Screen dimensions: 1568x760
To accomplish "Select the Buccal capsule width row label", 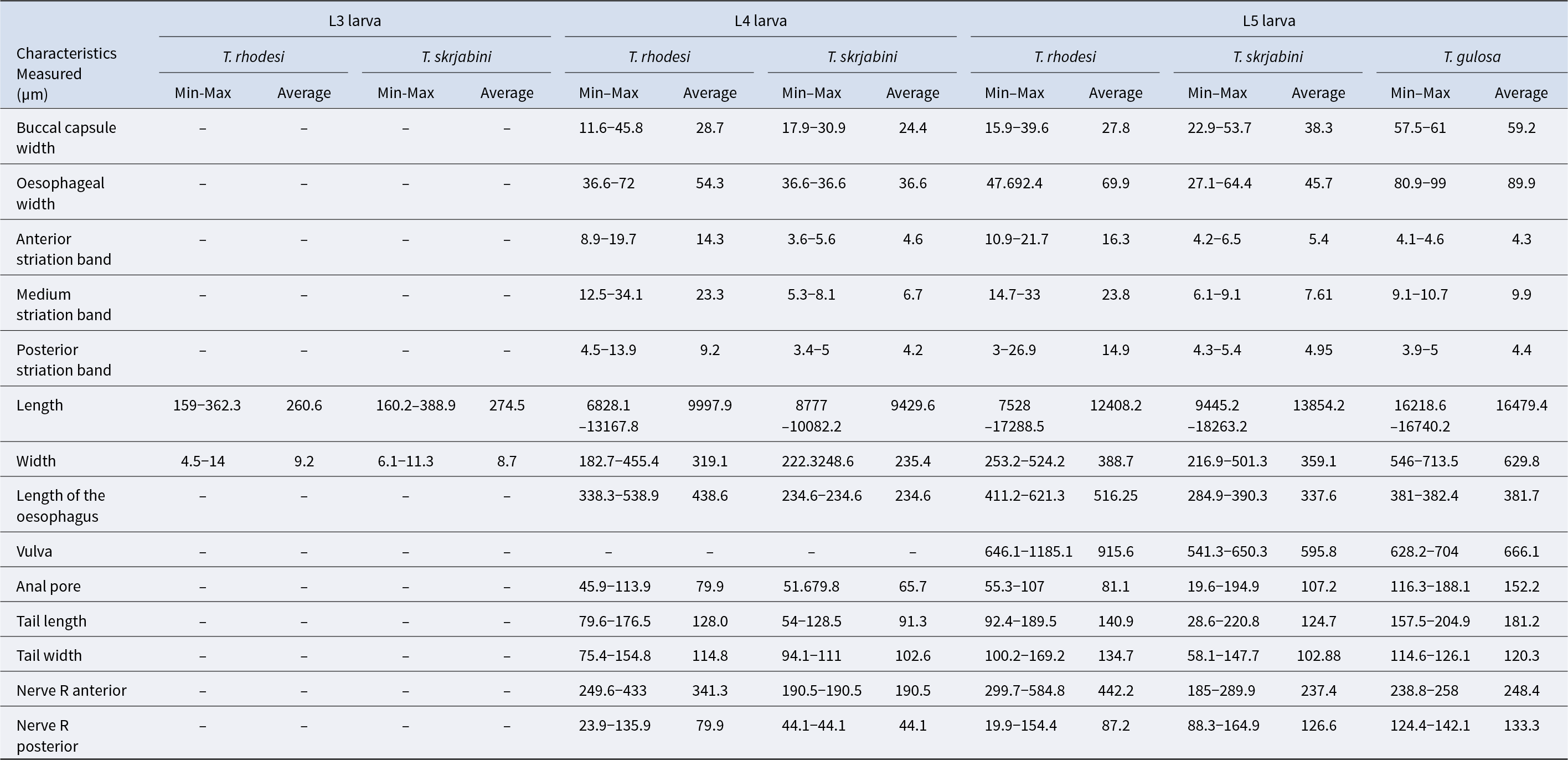I will point(66,137).
